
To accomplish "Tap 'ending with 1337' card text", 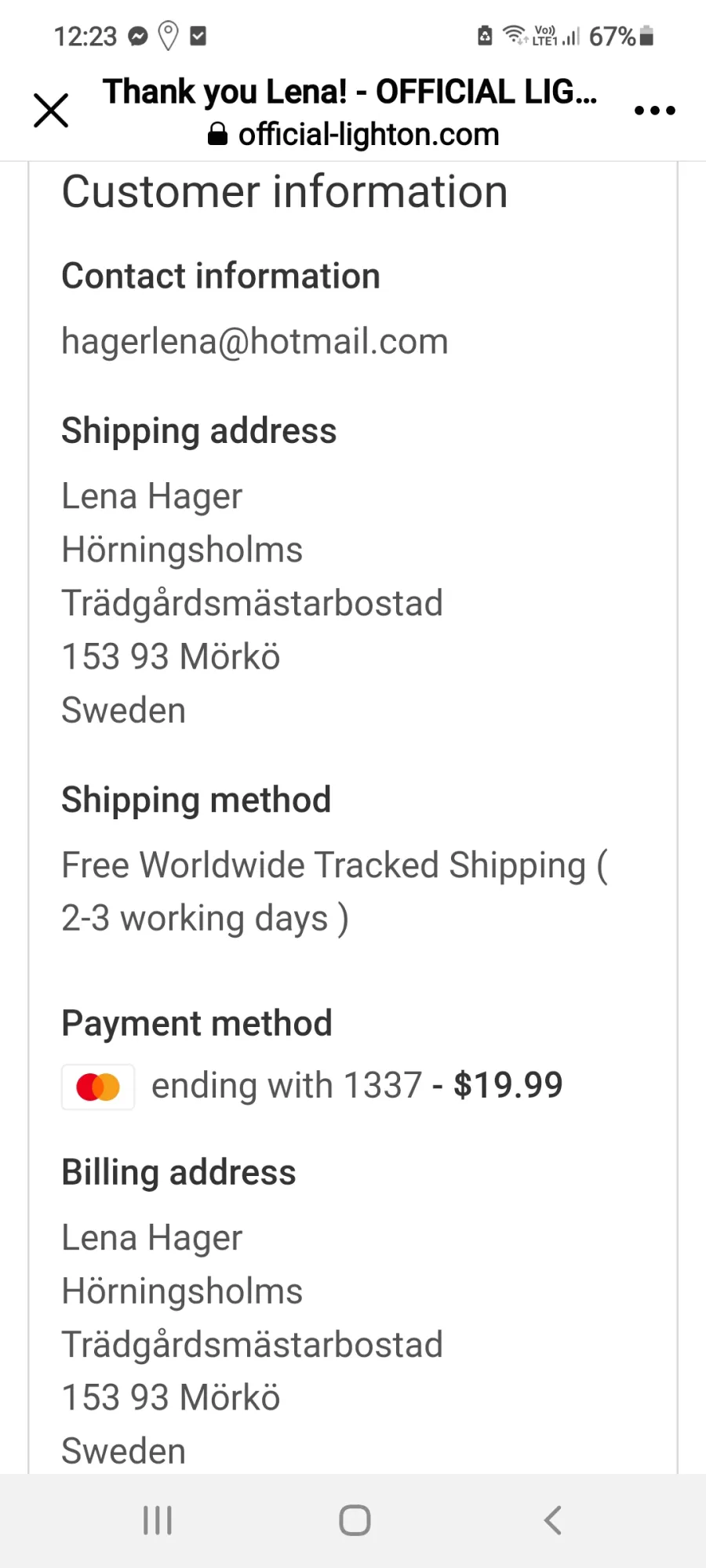I will click(287, 1087).
